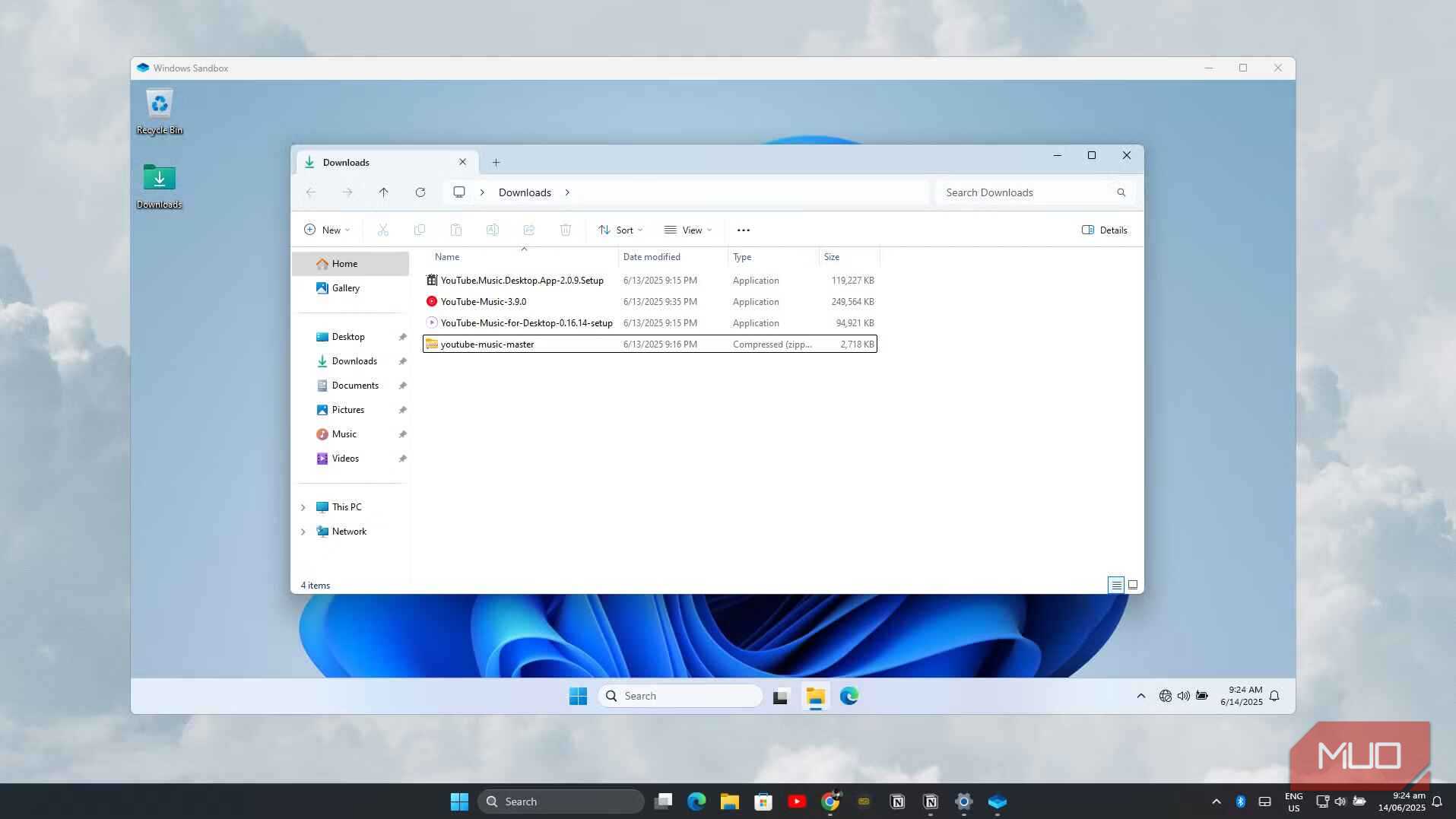
Task: Click Downloads breadcrumb in address bar
Action: tap(525, 192)
